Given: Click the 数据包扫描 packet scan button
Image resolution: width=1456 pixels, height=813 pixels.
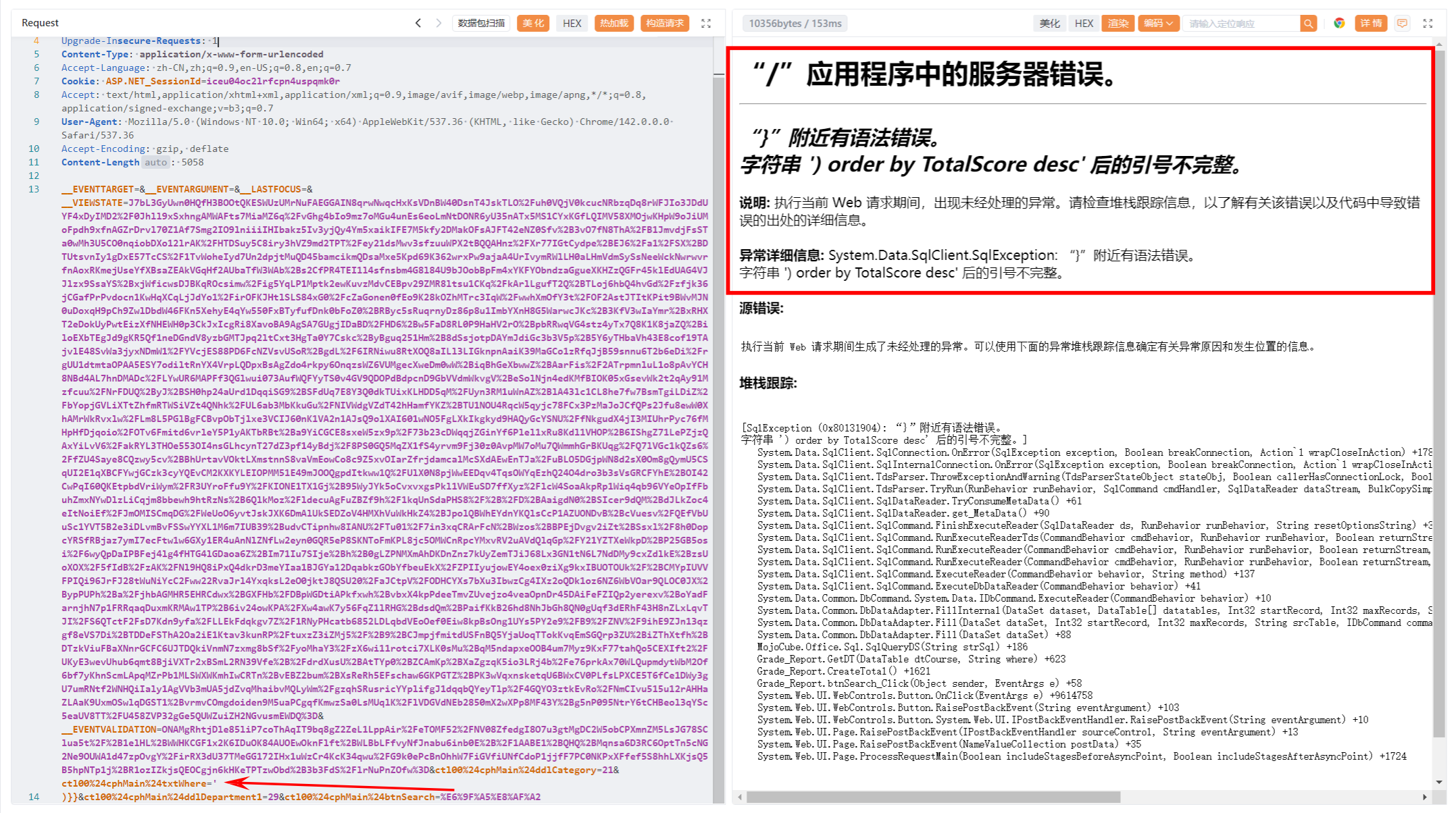Looking at the screenshot, I should pos(481,23).
